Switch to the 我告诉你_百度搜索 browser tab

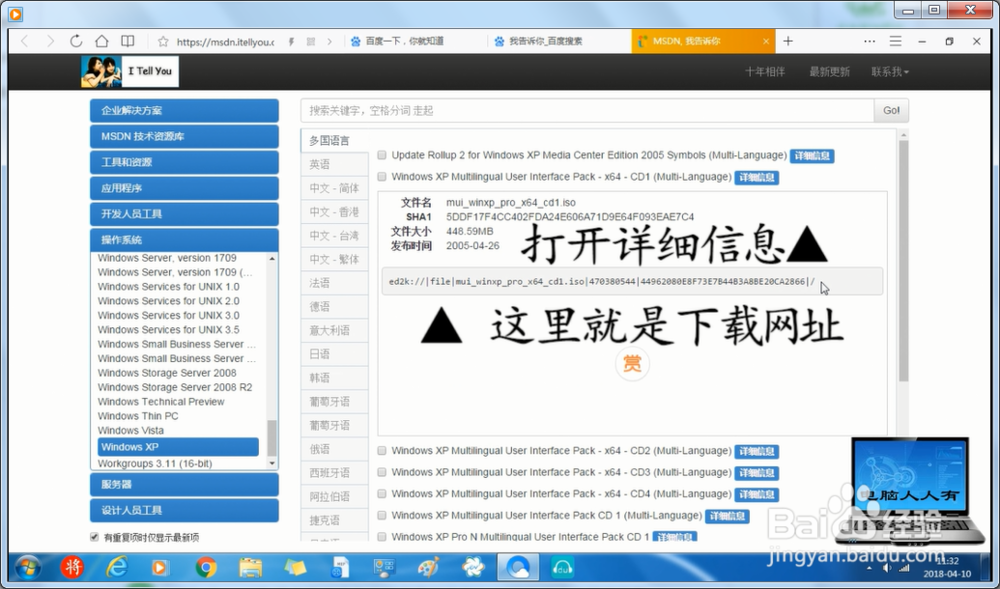coord(560,41)
